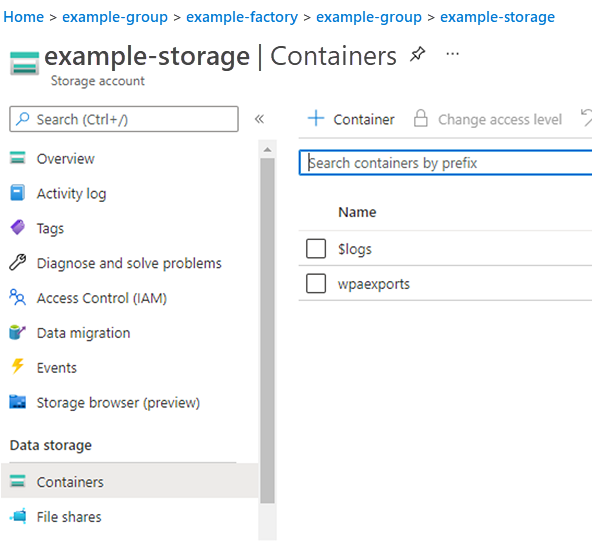The width and height of the screenshot is (592, 543).
Task: Click the magnifier icon in sidebar search
Action: (x=22, y=119)
